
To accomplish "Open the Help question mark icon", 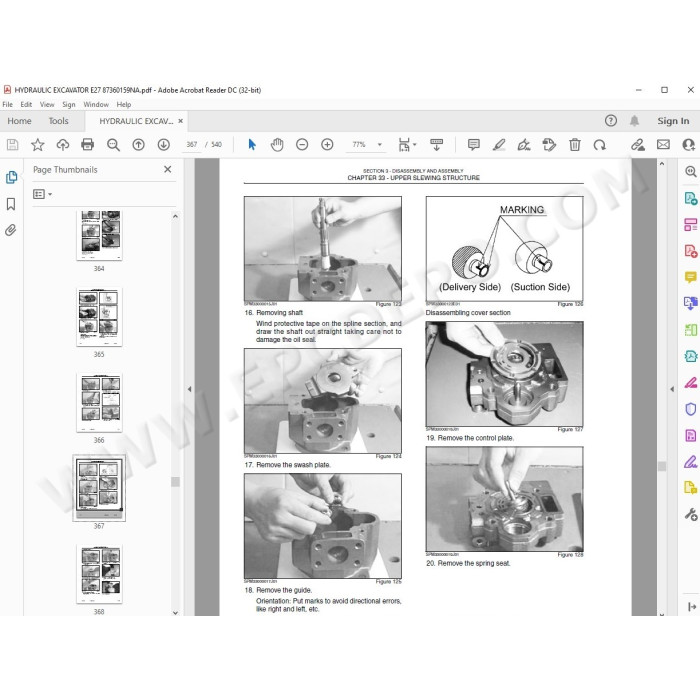I will click(611, 121).
